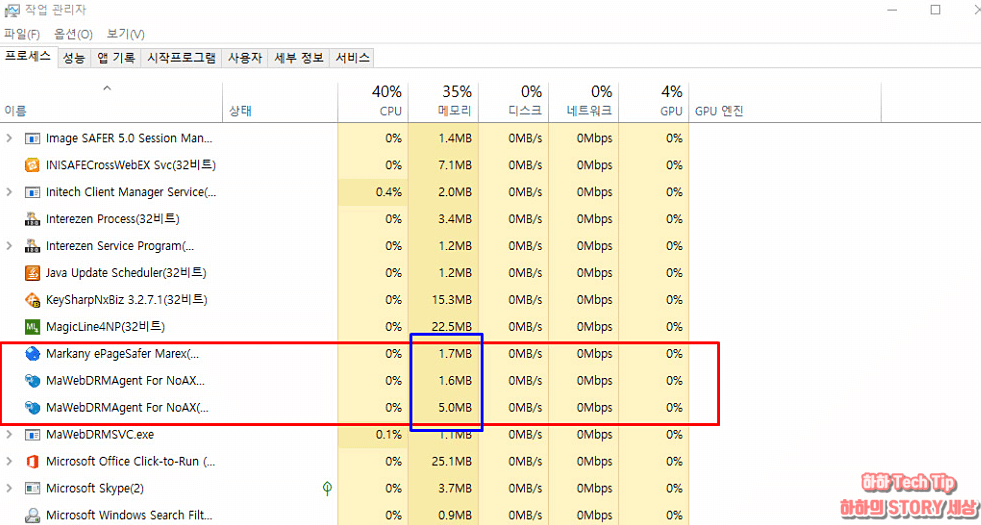Click the Java Update Scheduler icon
The image size is (981, 525).
tap(32, 273)
